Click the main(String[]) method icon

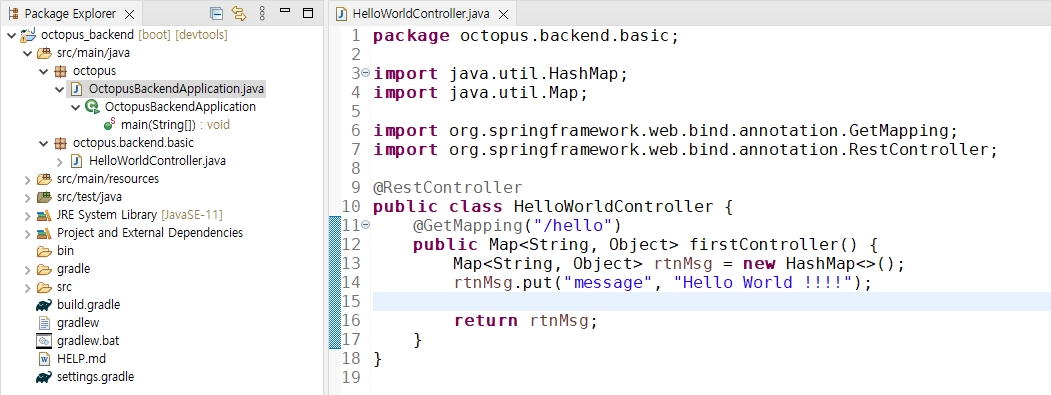[x=109, y=125]
